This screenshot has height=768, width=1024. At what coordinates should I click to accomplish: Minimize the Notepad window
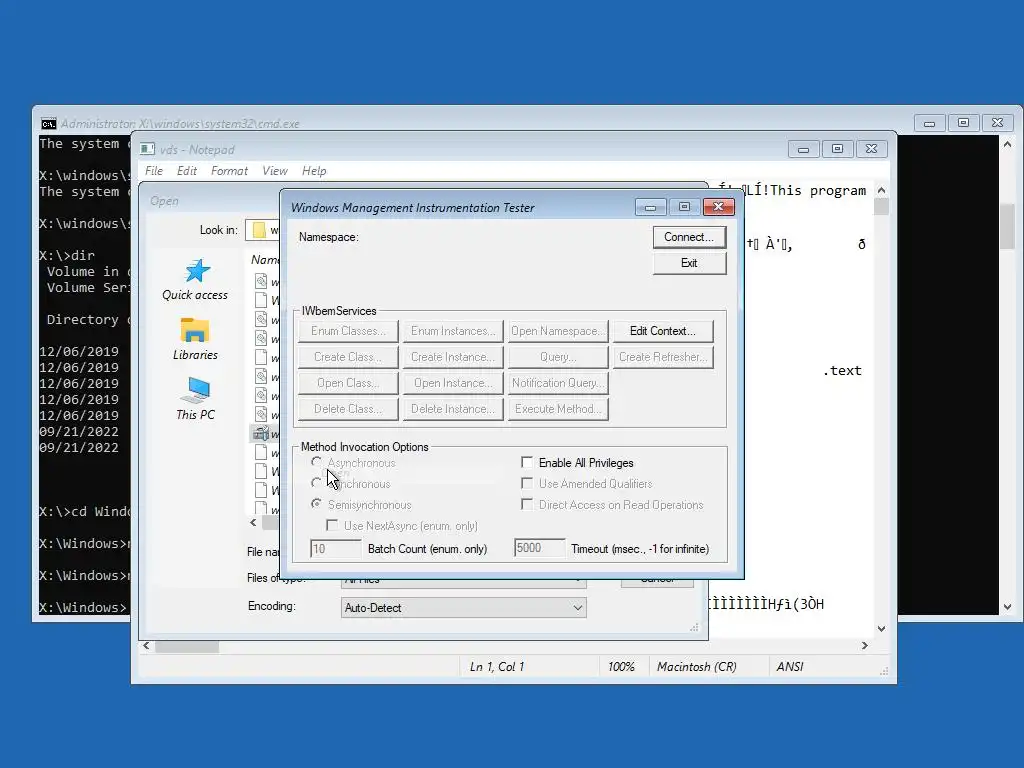coord(803,150)
